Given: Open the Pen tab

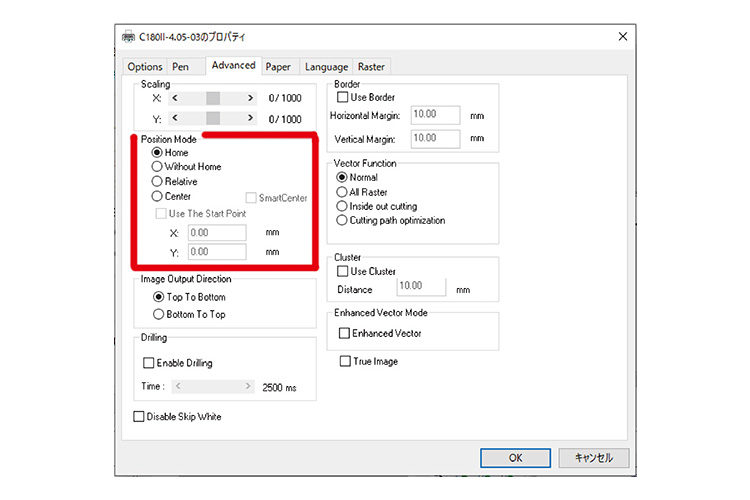Looking at the screenshot, I should pos(181,67).
